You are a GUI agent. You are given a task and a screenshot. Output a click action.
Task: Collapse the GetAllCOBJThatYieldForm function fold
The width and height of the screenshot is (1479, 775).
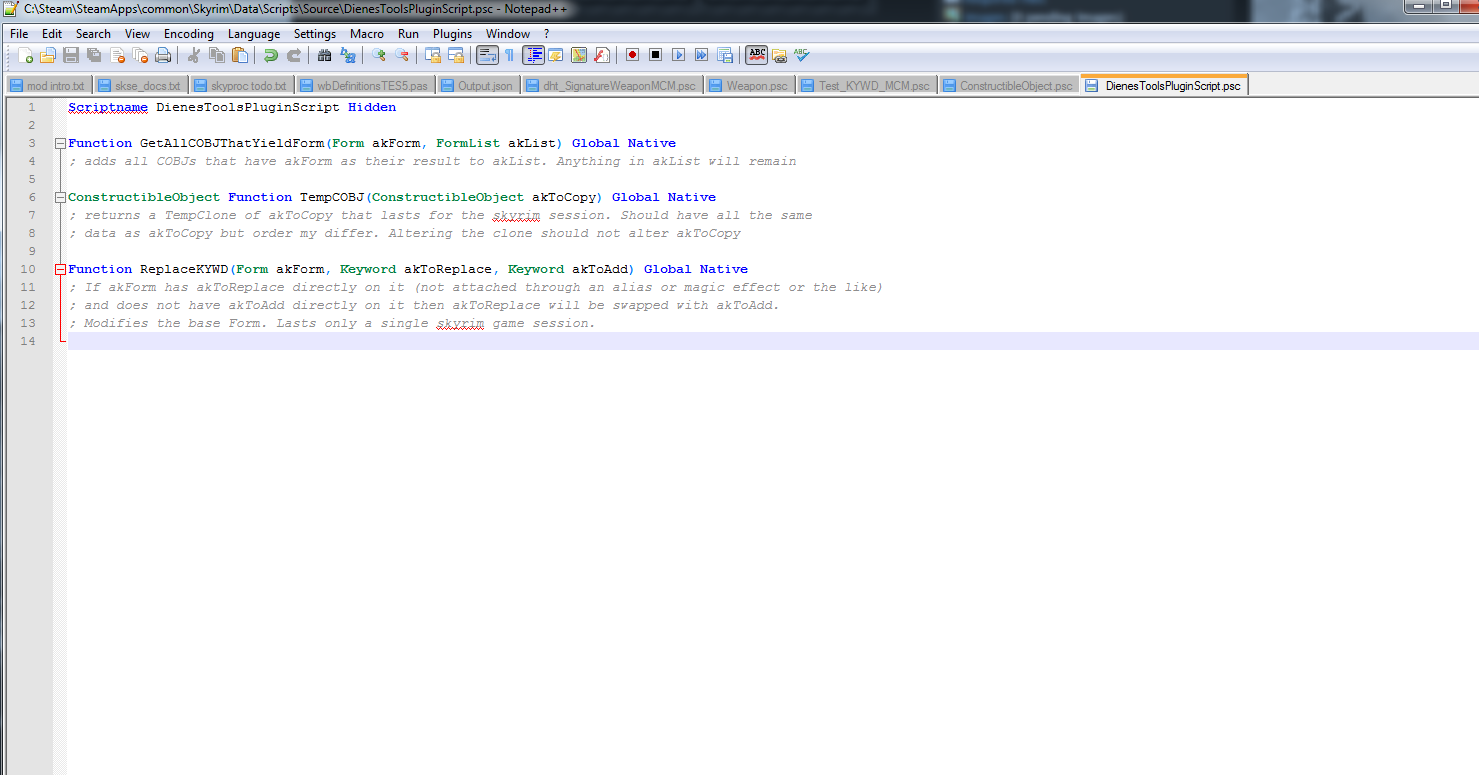tap(60, 143)
